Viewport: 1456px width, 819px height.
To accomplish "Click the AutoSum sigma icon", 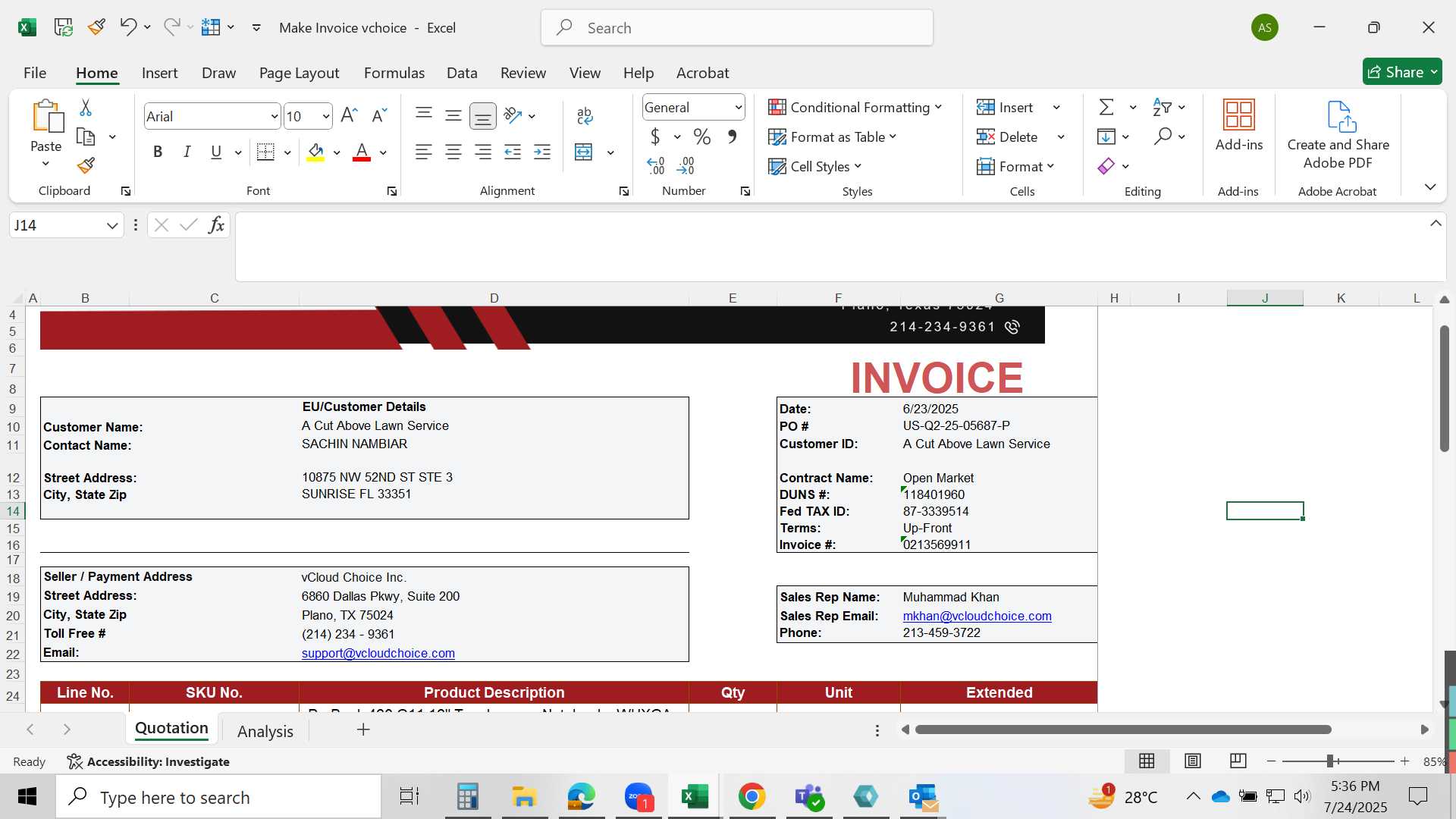I will [x=1107, y=108].
